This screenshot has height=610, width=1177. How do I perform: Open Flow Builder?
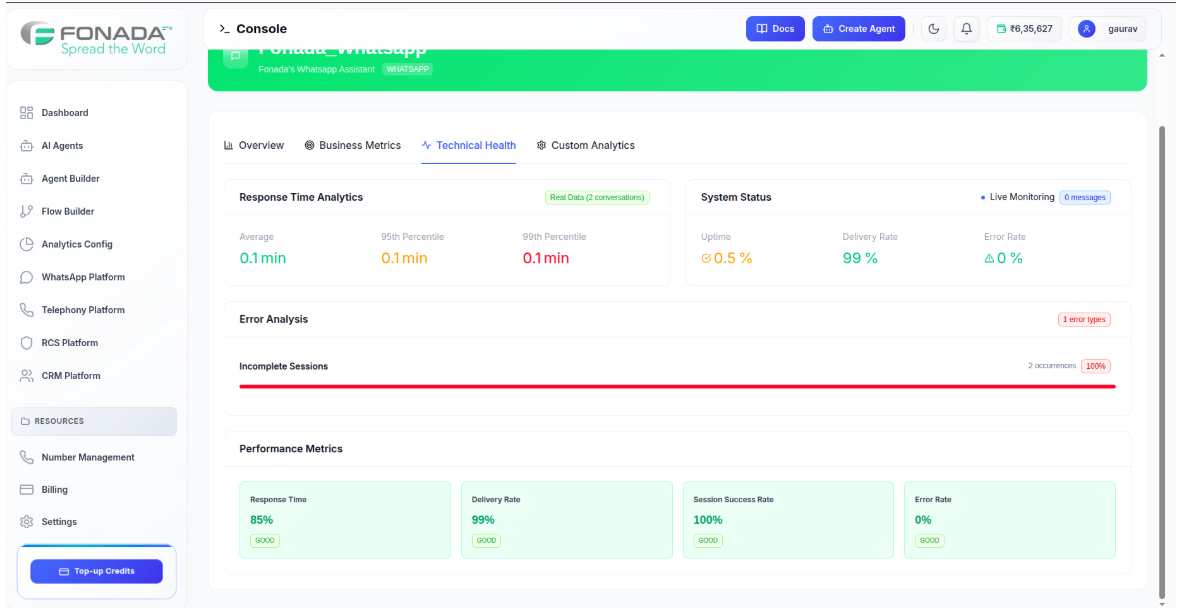[68, 212]
